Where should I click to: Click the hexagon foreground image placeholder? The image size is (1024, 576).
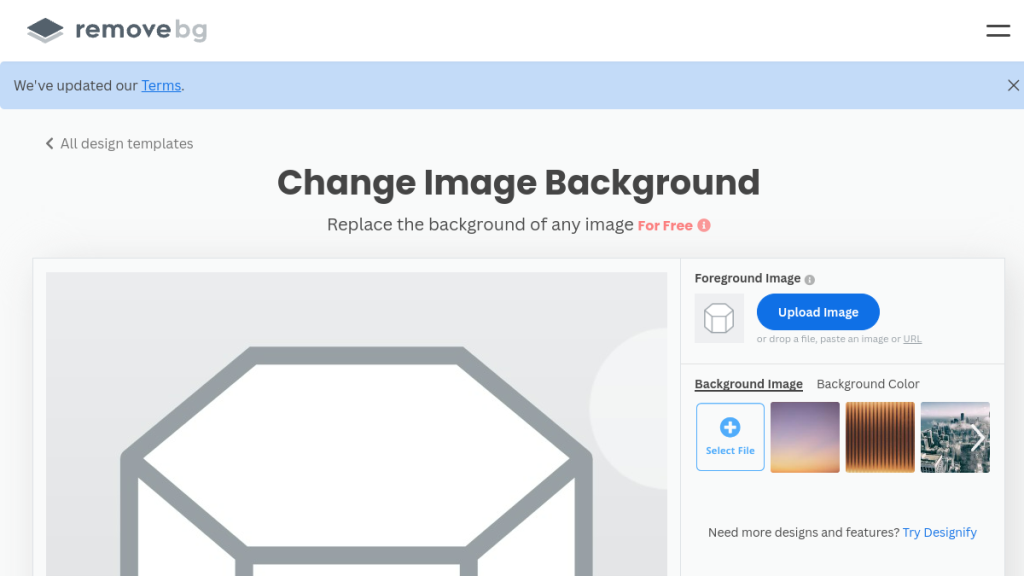pos(719,318)
